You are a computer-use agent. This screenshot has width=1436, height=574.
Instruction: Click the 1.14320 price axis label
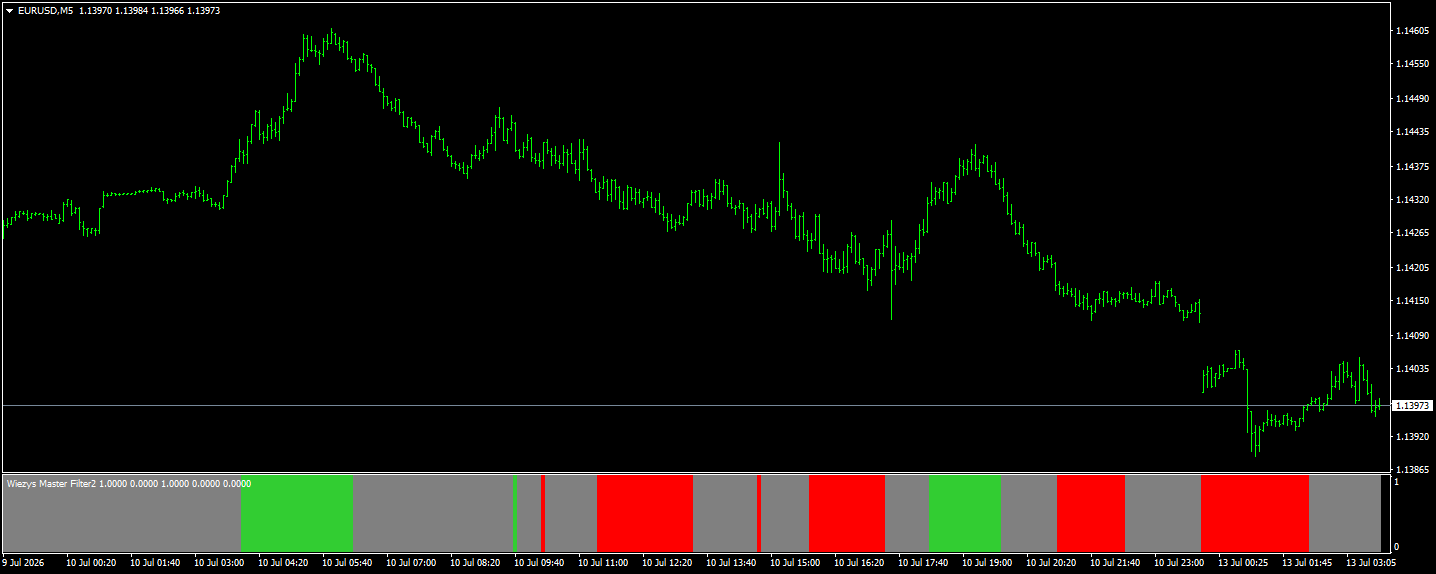[1411, 200]
